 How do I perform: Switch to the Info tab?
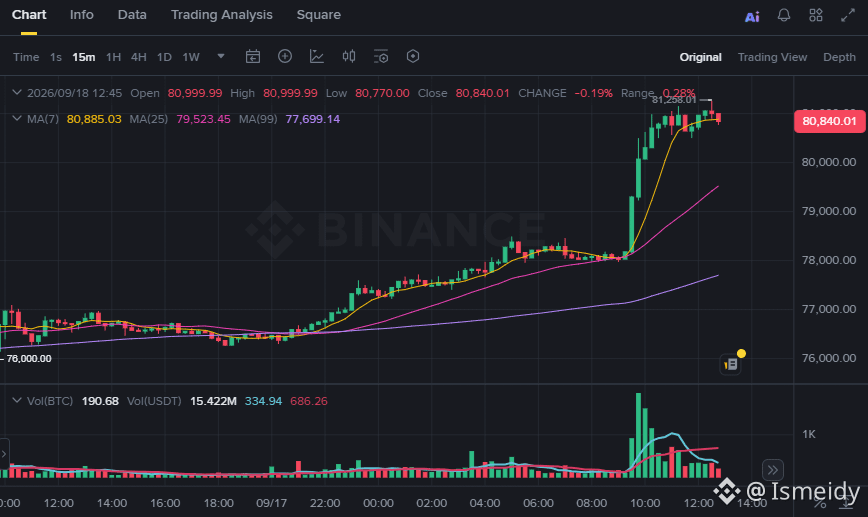(81, 15)
